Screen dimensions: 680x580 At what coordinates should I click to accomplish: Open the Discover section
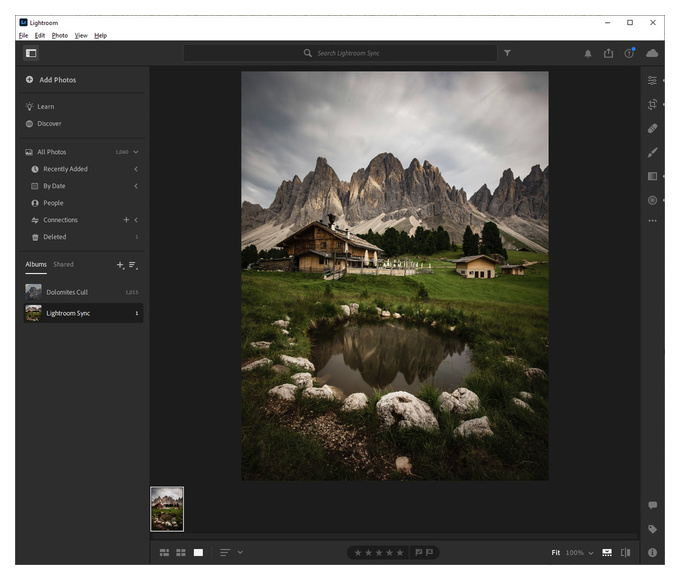click(43, 124)
